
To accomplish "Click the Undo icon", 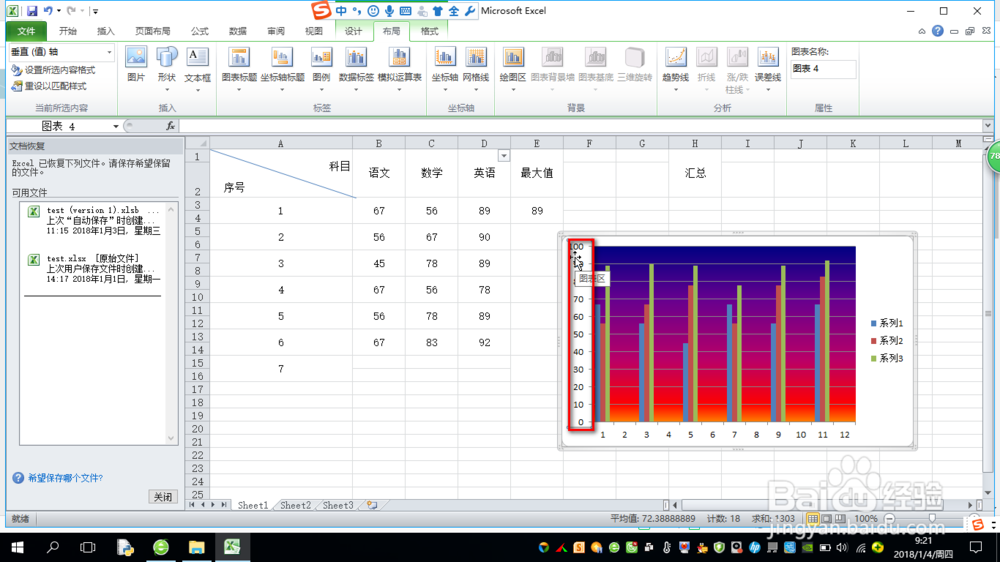I will point(48,11).
